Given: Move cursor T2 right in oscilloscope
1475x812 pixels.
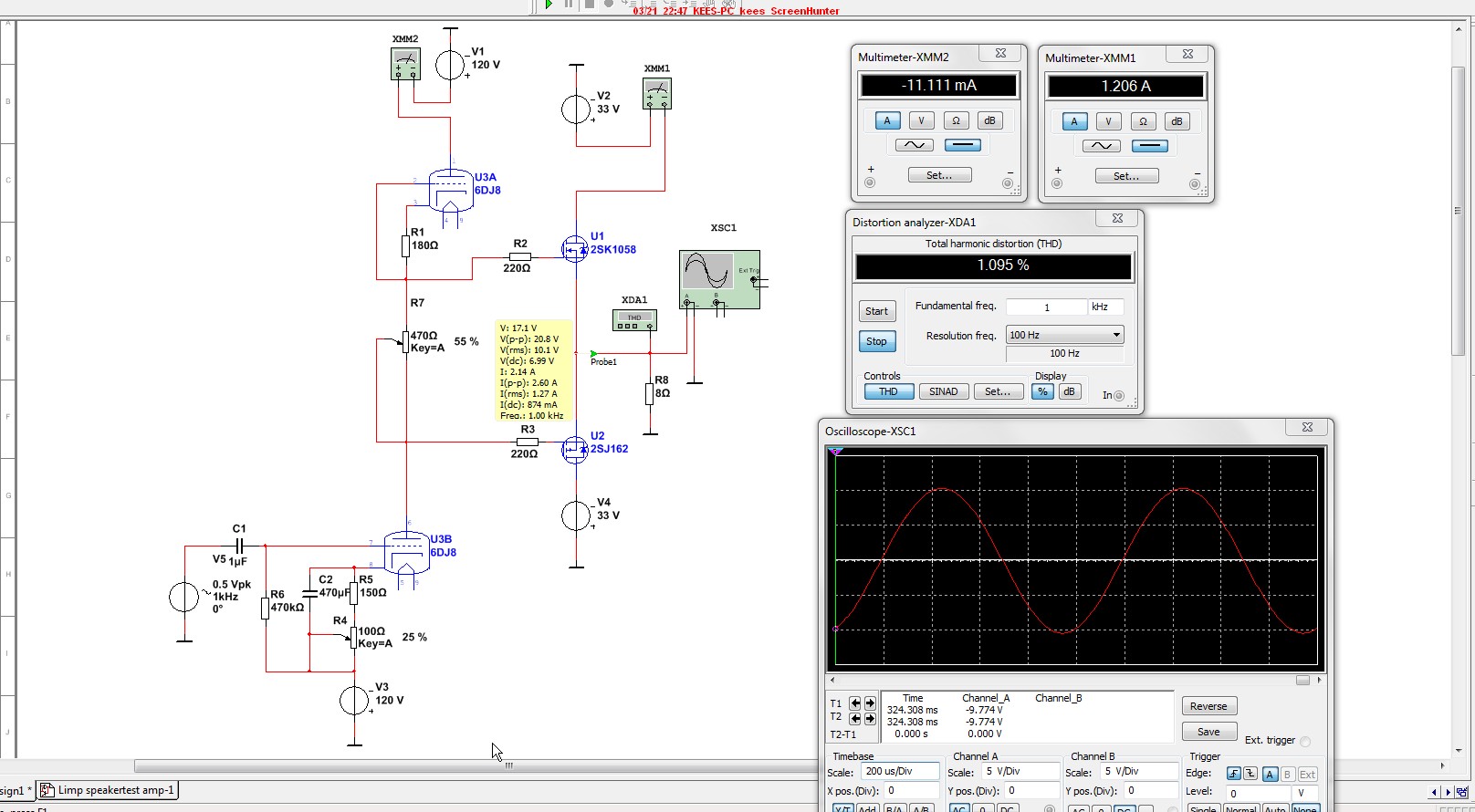Looking at the screenshot, I should tap(870, 719).
